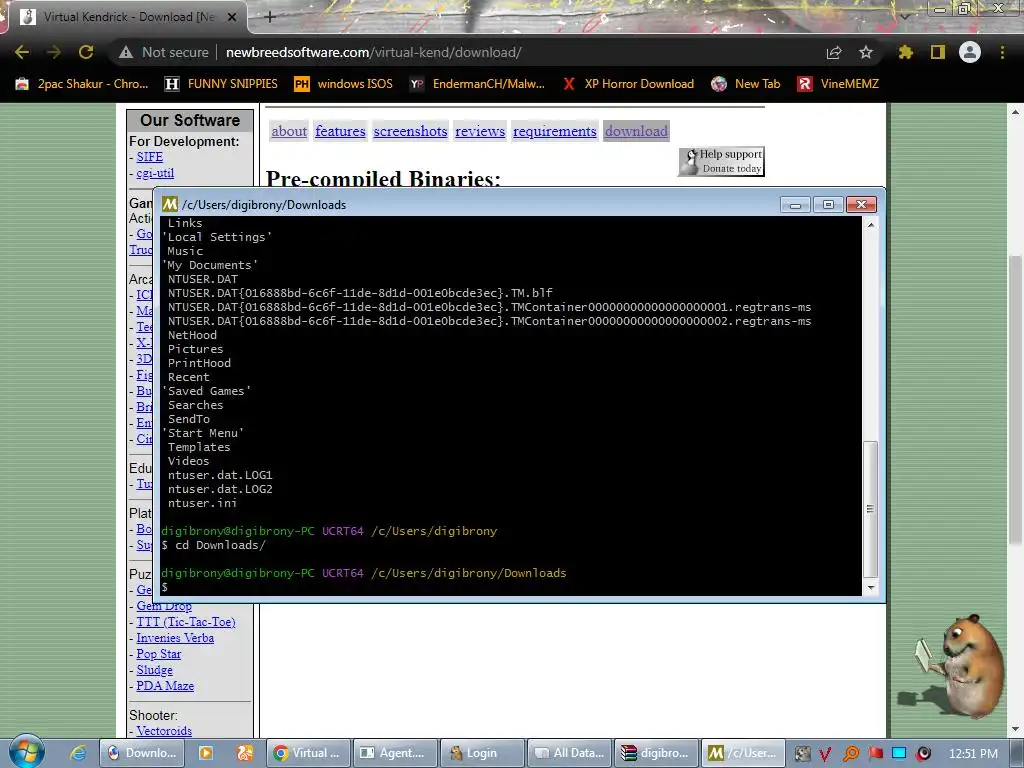Open TTT (Tic-Tac-Toe) link
This screenshot has height=768, width=1024.
(x=185, y=622)
